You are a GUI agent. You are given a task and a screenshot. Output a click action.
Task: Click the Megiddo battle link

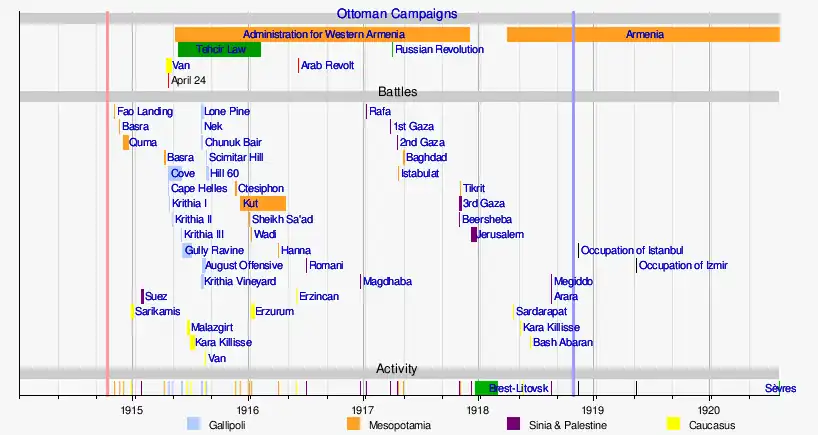(573, 281)
